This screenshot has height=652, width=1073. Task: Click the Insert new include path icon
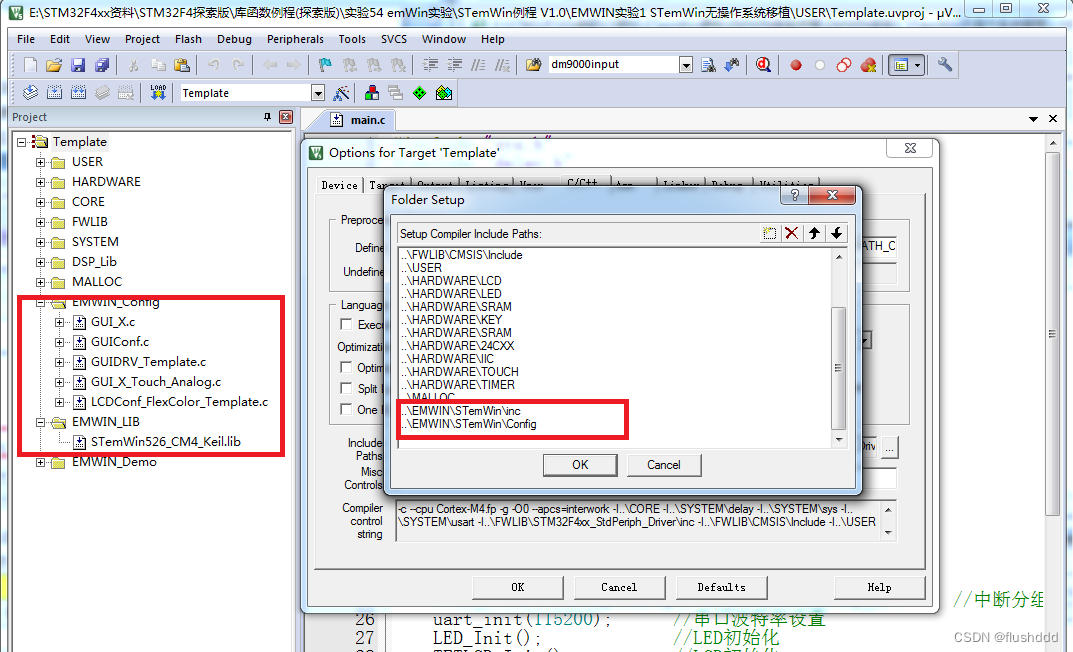tap(769, 232)
